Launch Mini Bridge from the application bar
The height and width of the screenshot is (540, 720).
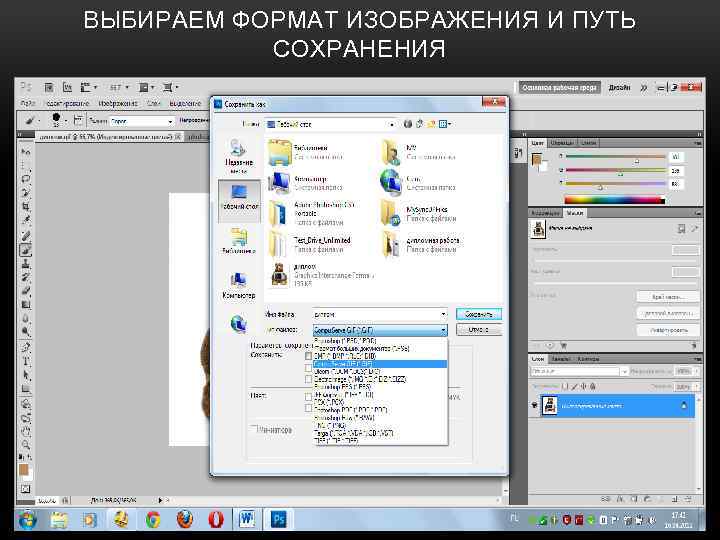pyautogui.click(x=67, y=87)
